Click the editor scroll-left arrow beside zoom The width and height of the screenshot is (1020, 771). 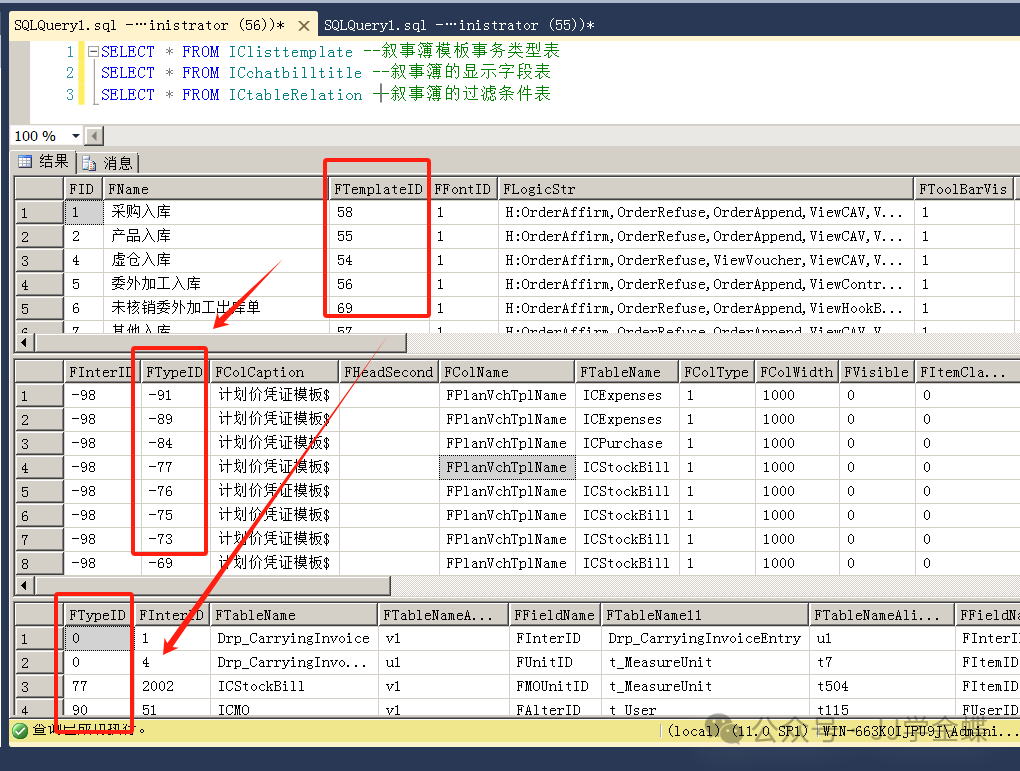click(x=94, y=136)
